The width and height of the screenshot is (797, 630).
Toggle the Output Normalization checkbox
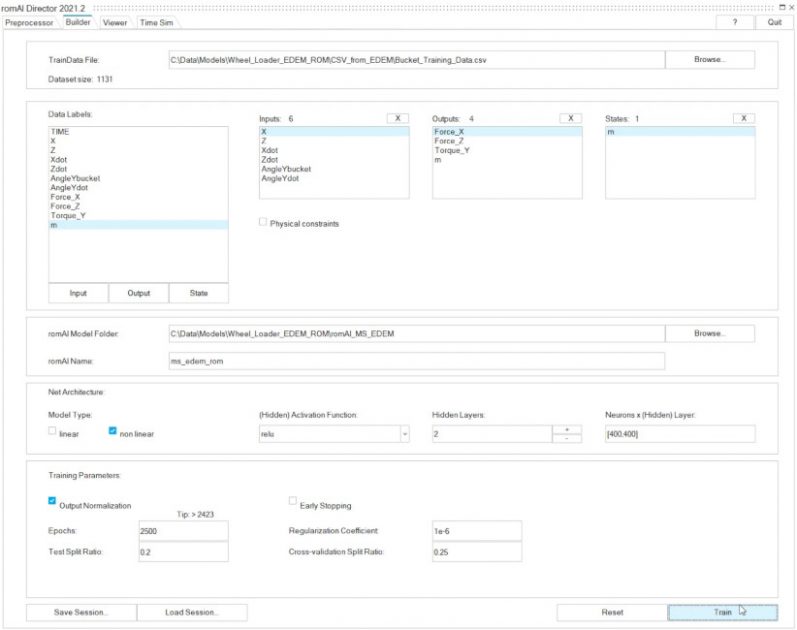click(53, 501)
